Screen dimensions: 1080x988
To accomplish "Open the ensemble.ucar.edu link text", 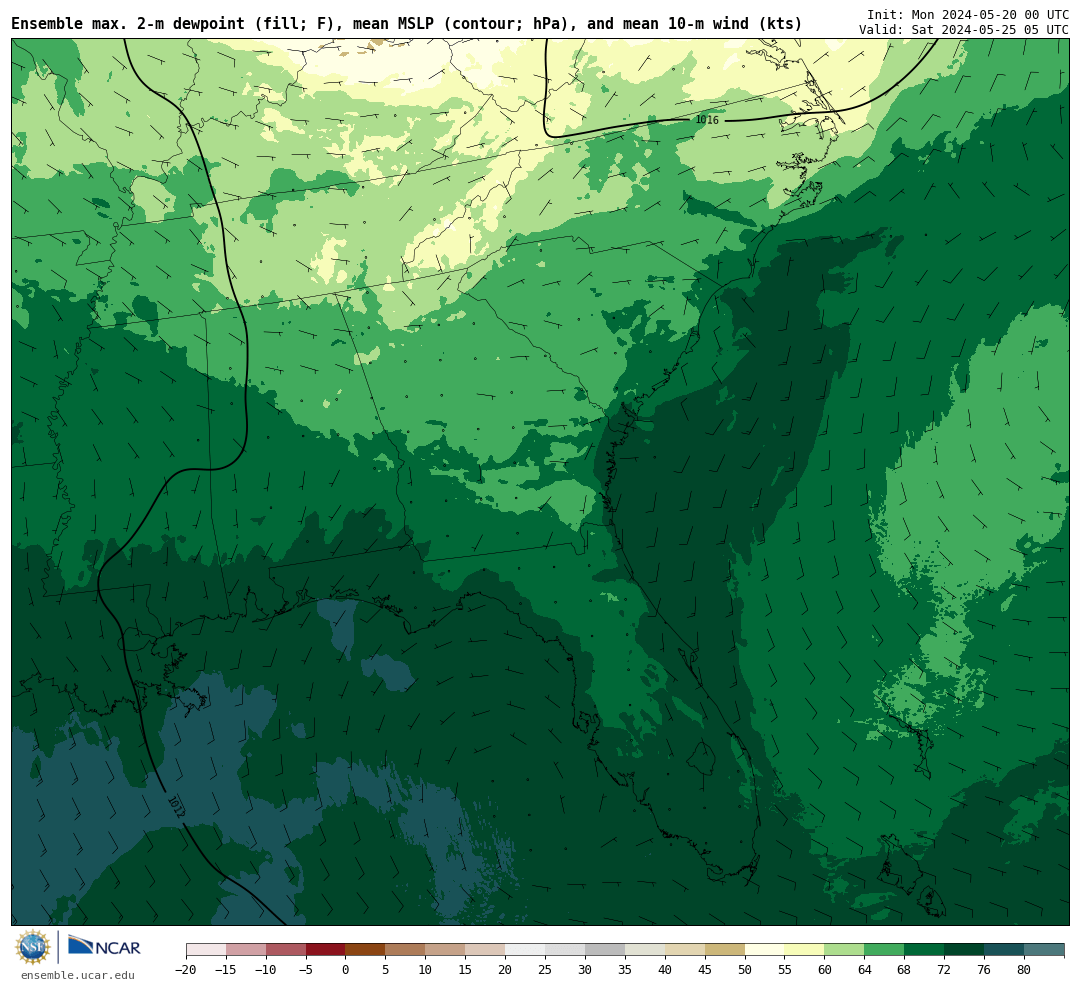I will click(x=78, y=975).
